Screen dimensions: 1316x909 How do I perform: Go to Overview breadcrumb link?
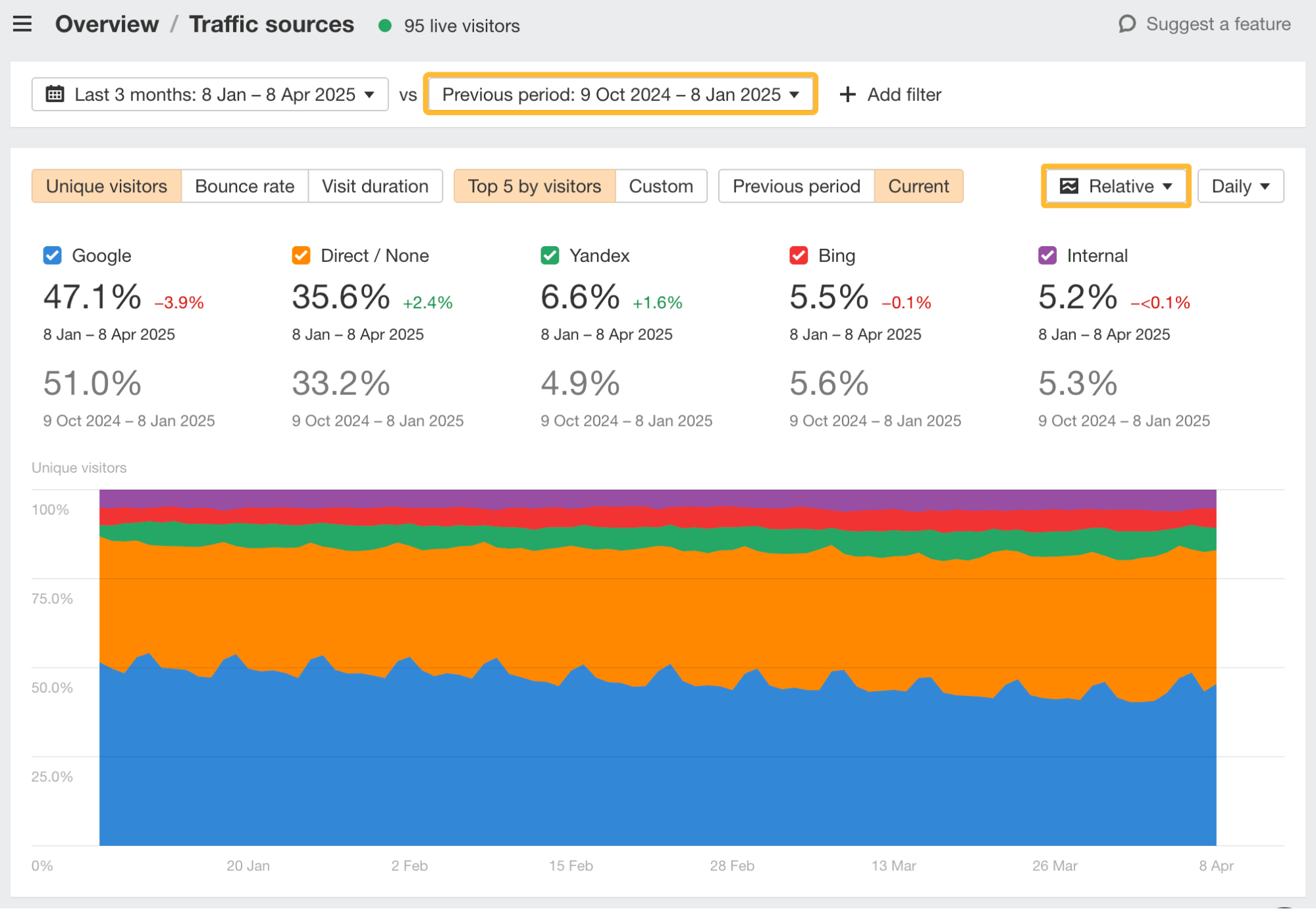point(107,24)
